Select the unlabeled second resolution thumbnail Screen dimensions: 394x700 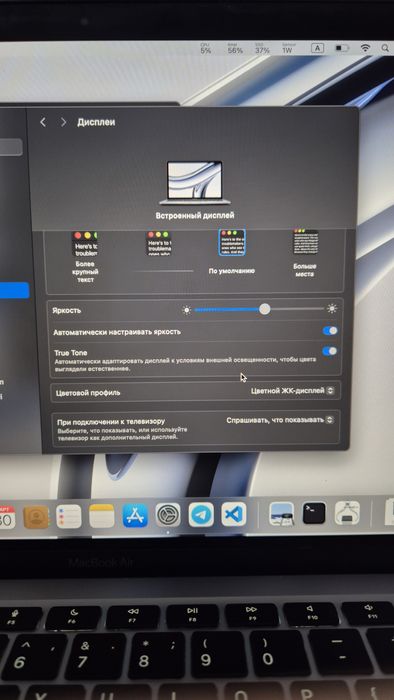[159, 244]
